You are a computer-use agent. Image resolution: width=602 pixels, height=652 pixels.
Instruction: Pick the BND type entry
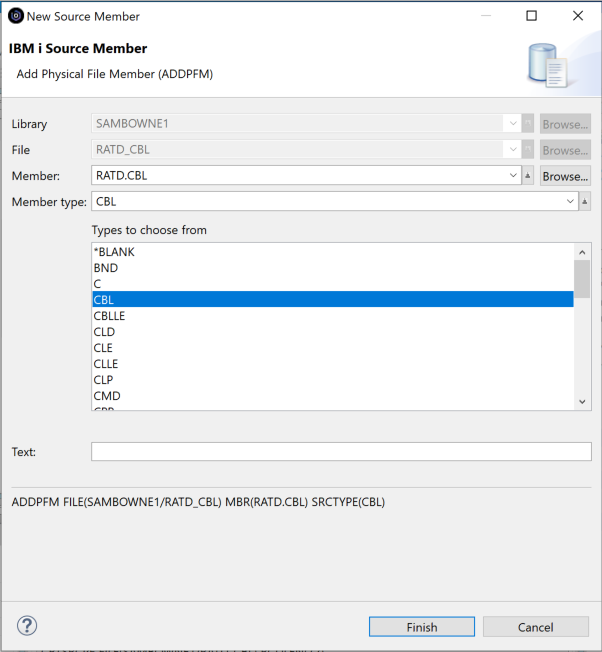[x=105, y=268]
